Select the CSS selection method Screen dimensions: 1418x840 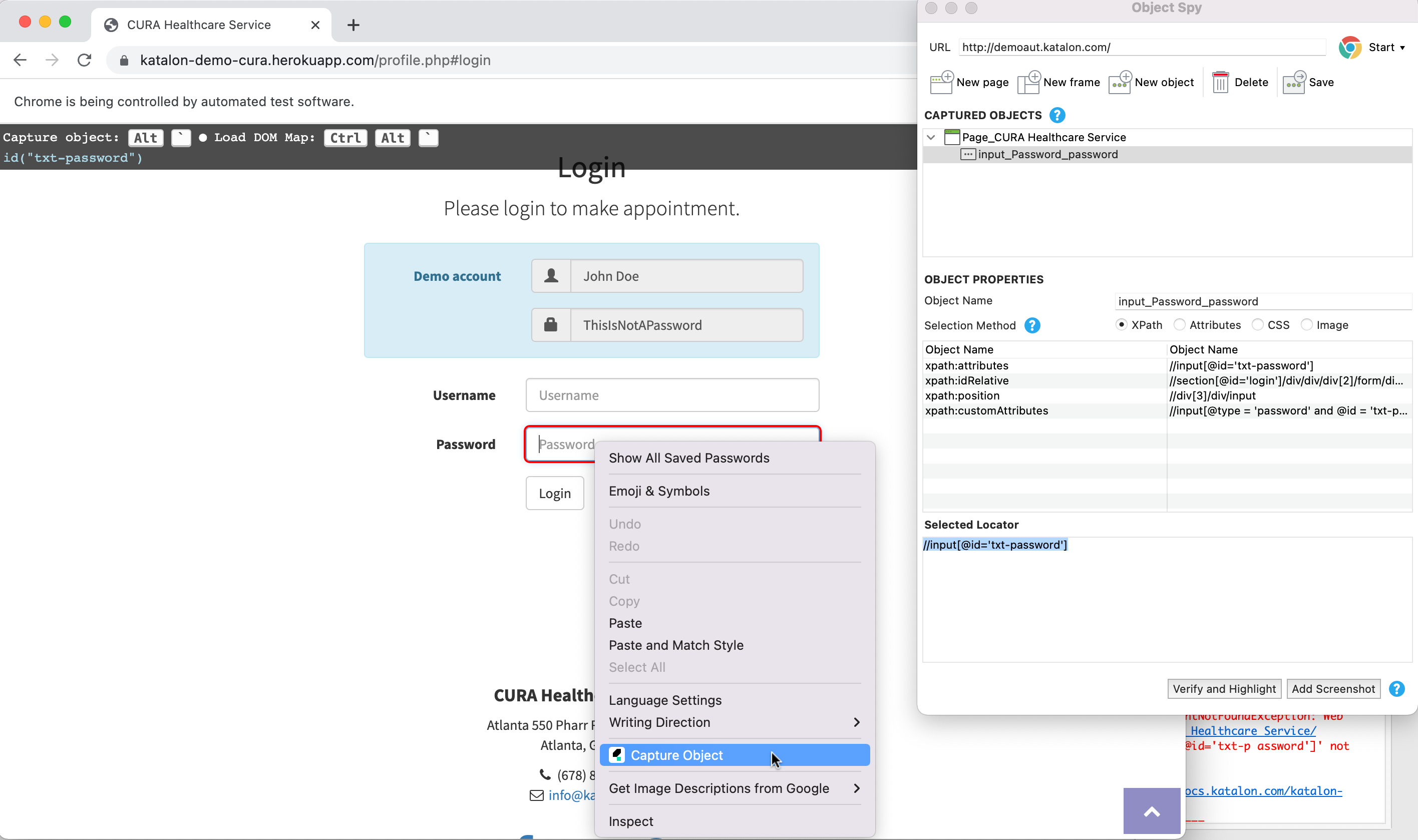(1257, 325)
